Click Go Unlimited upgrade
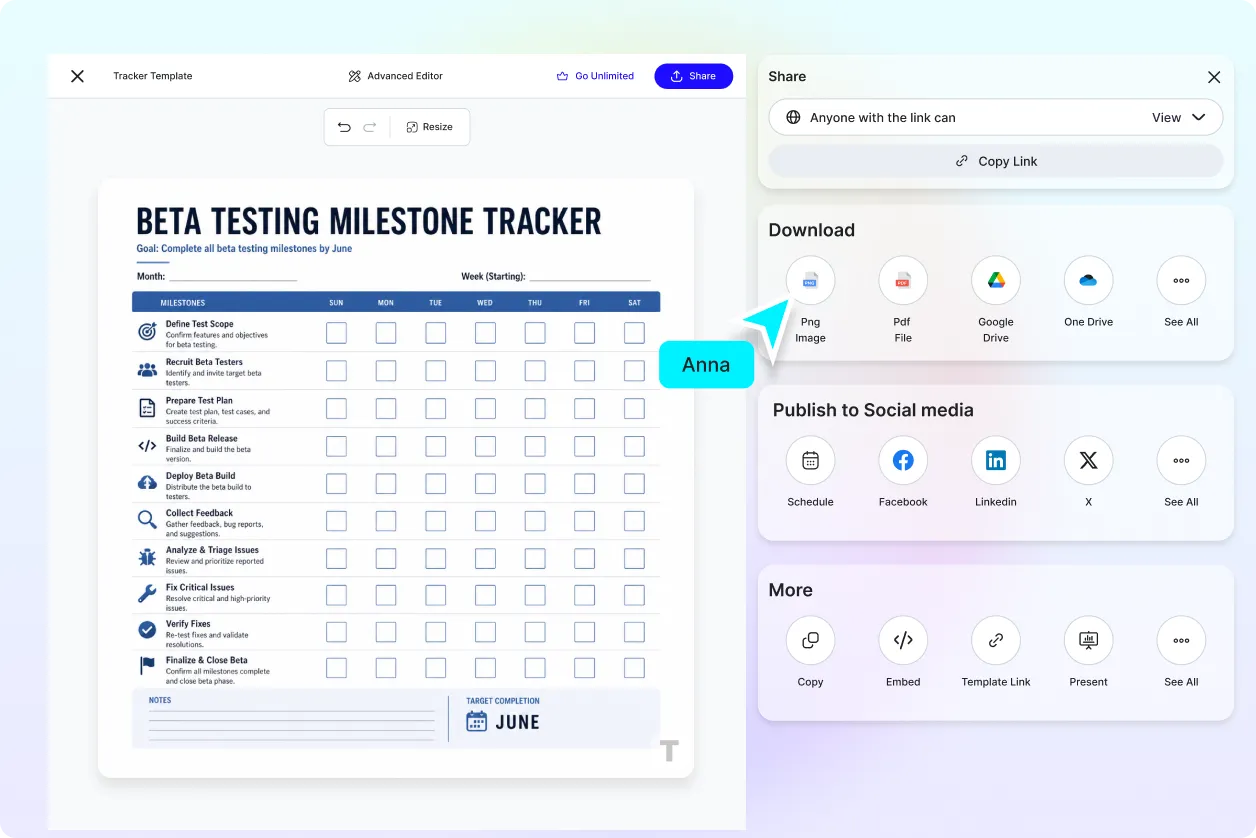The image size is (1256, 838). pos(595,76)
